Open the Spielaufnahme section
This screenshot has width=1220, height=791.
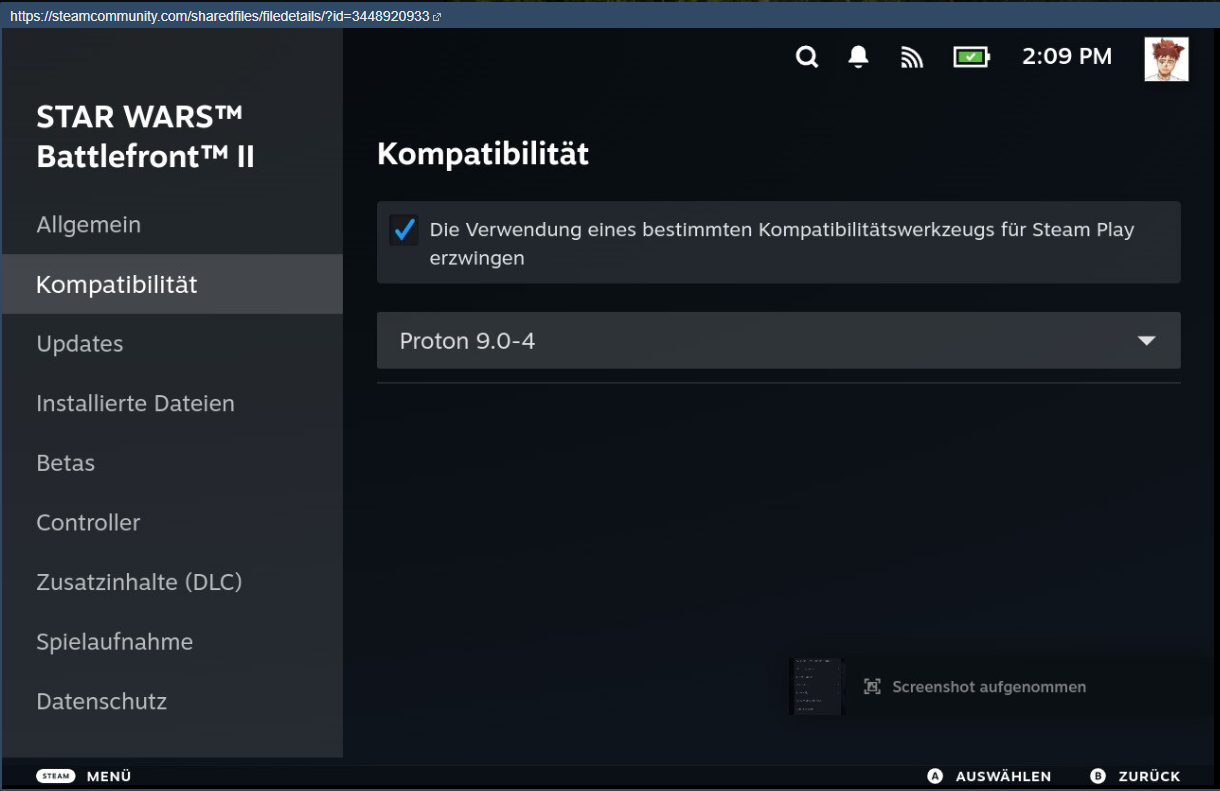click(x=114, y=642)
